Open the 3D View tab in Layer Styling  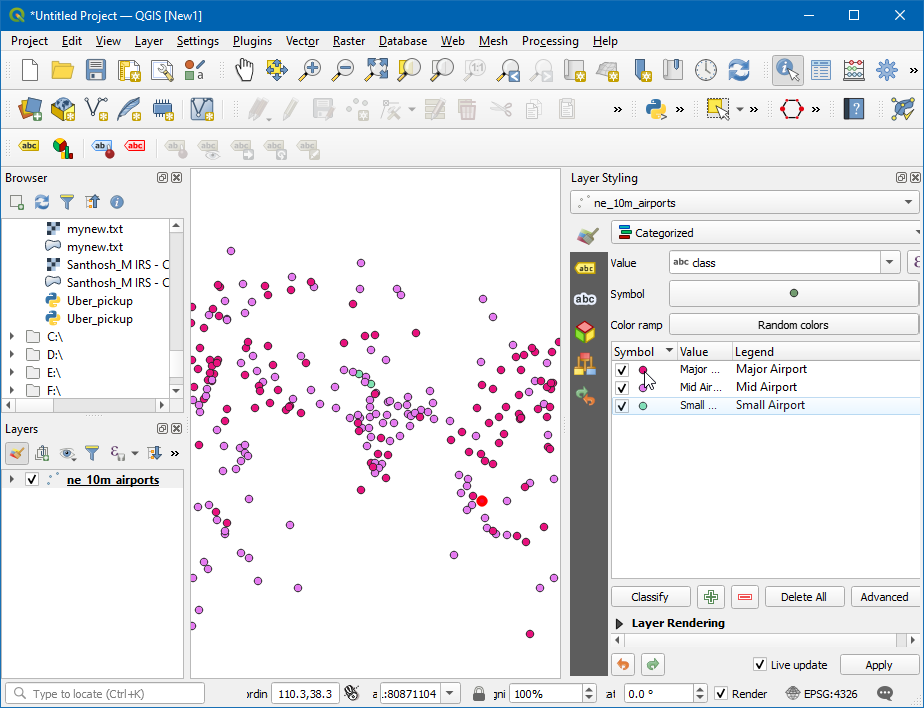pos(585,331)
